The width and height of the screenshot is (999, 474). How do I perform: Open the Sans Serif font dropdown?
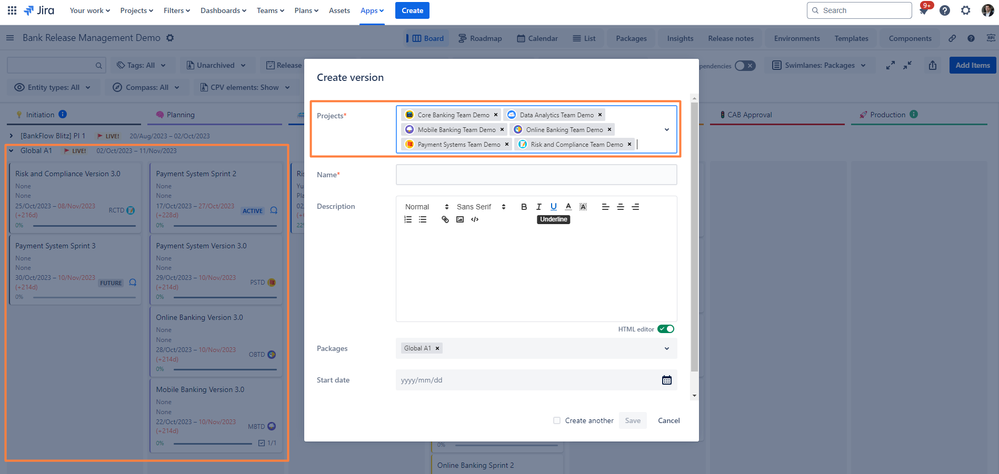click(480, 206)
